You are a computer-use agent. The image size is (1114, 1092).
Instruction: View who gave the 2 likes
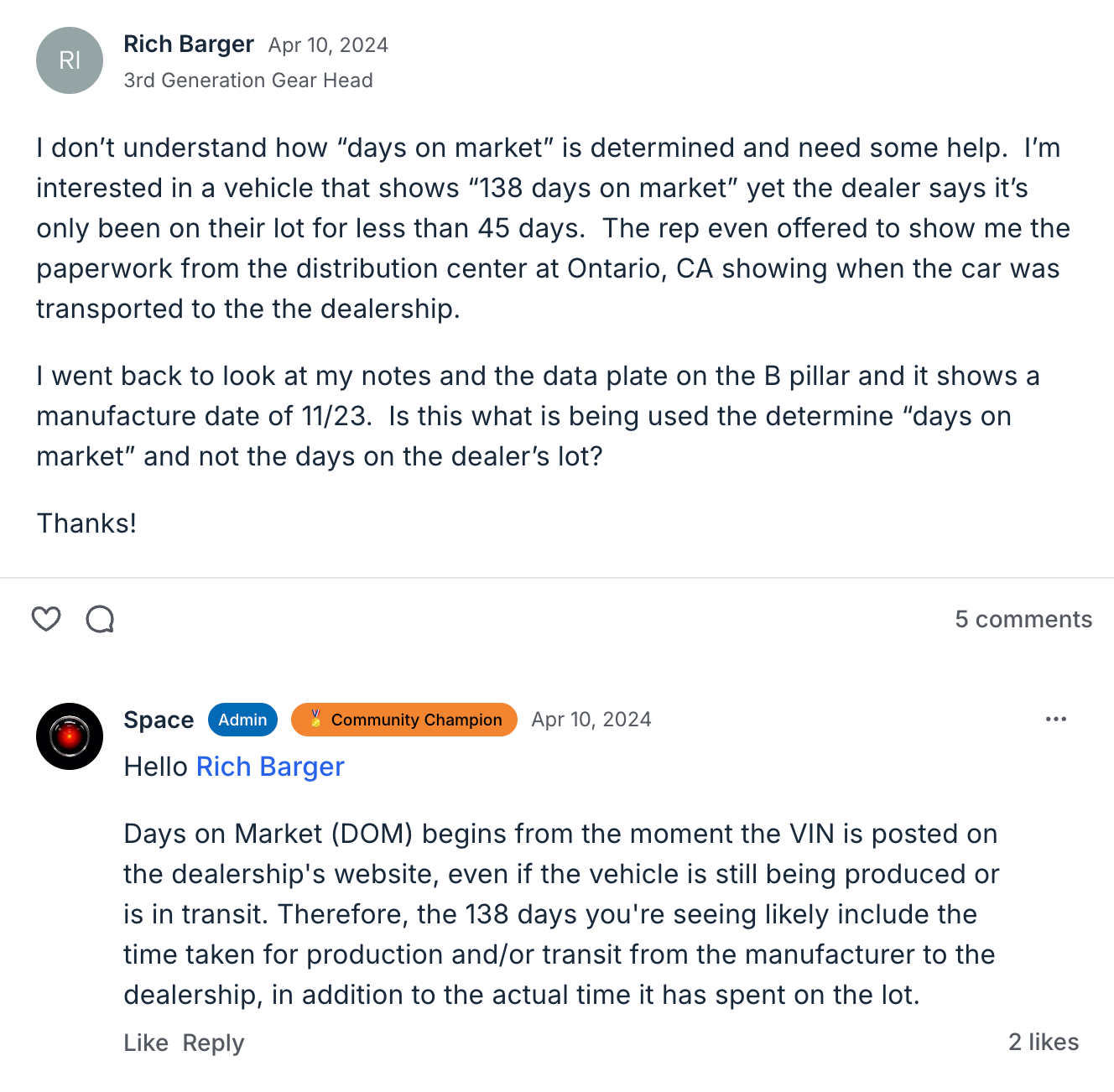click(x=1043, y=1042)
